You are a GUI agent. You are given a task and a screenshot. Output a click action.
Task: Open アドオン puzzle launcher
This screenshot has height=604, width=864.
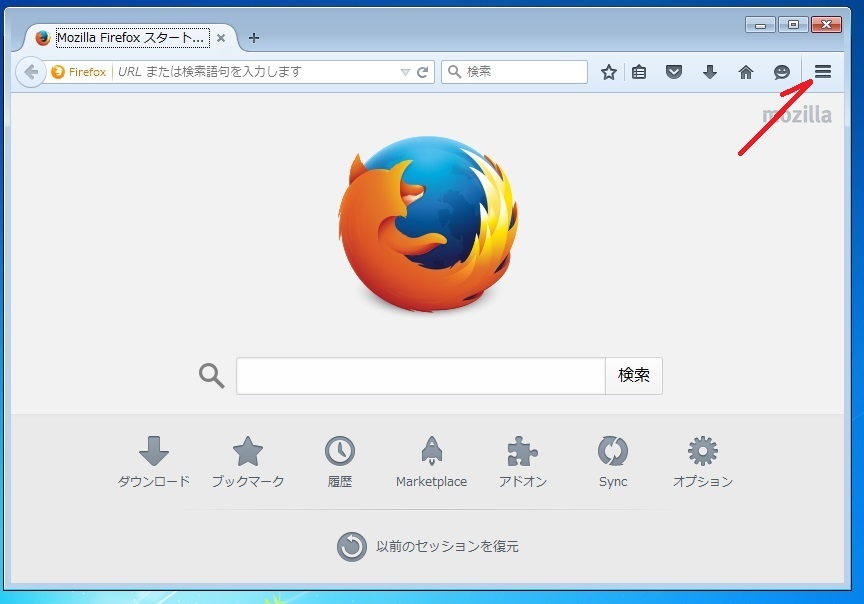pyautogui.click(x=522, y=462)
